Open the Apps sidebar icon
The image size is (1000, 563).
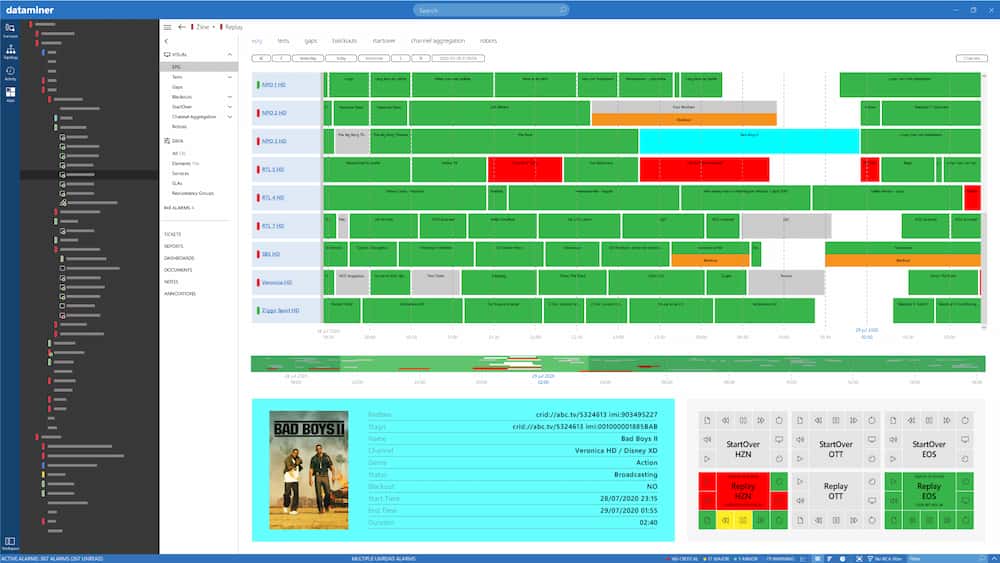click(x=10, y=95)
